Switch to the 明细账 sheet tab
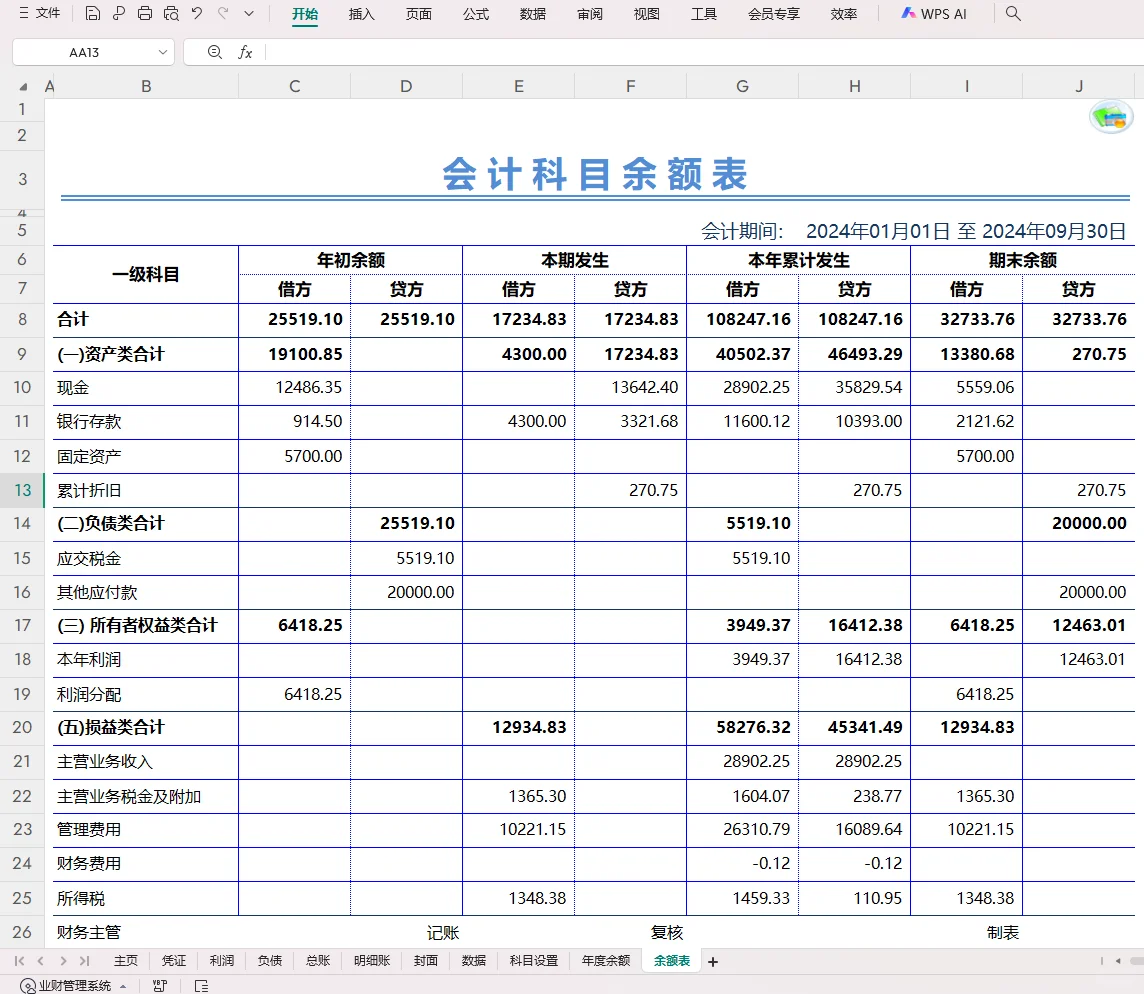The height and width of the screenshot is (994, 1144). click(x=372, y=961)
